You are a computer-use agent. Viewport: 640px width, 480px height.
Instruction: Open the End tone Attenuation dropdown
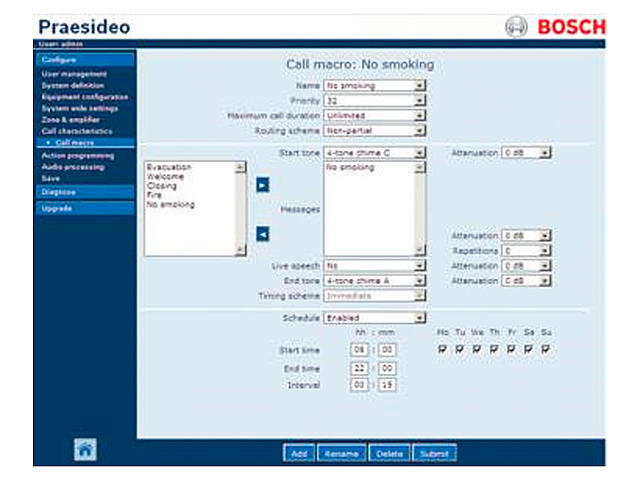(526, 281)
